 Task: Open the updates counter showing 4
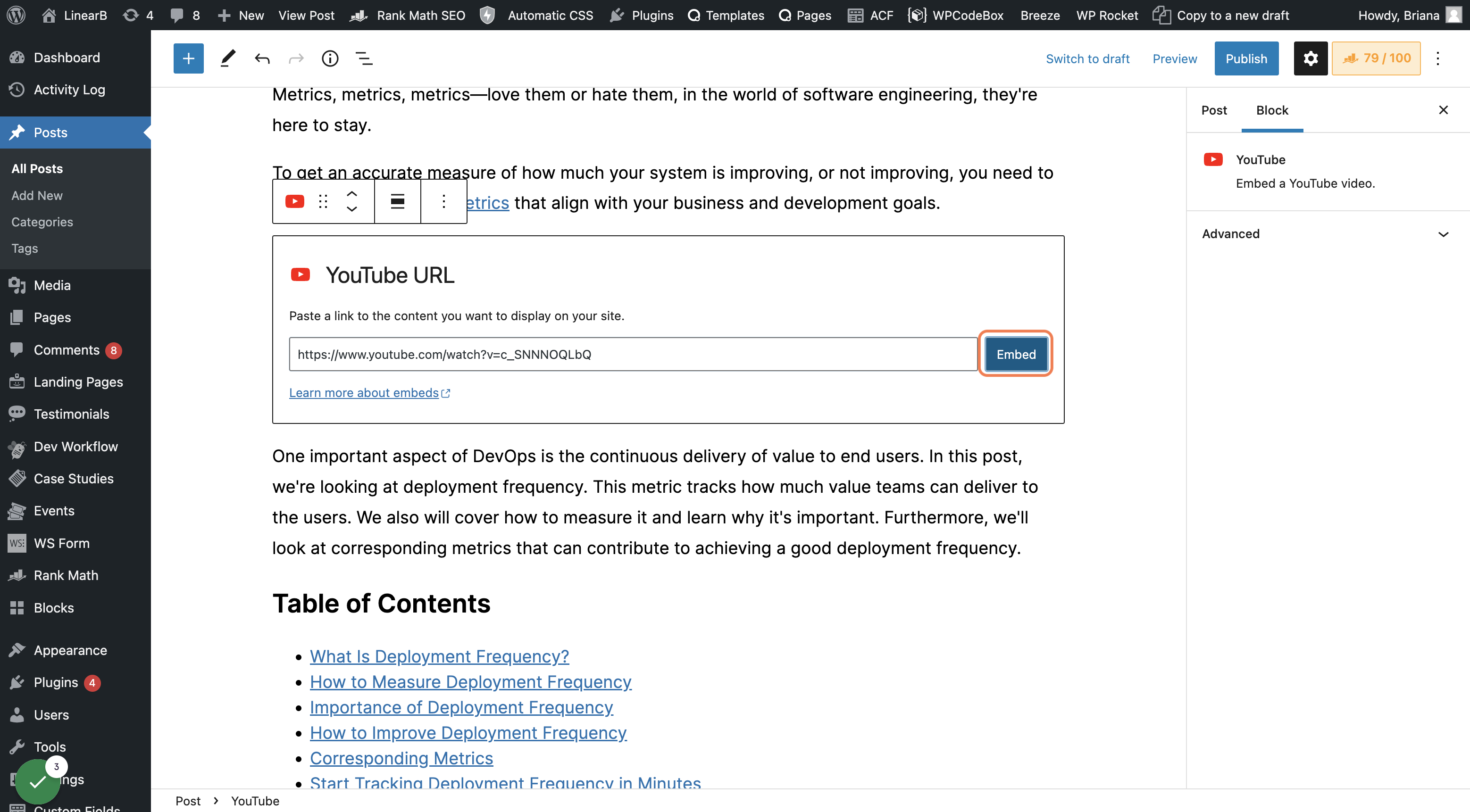tap(138, 15)
